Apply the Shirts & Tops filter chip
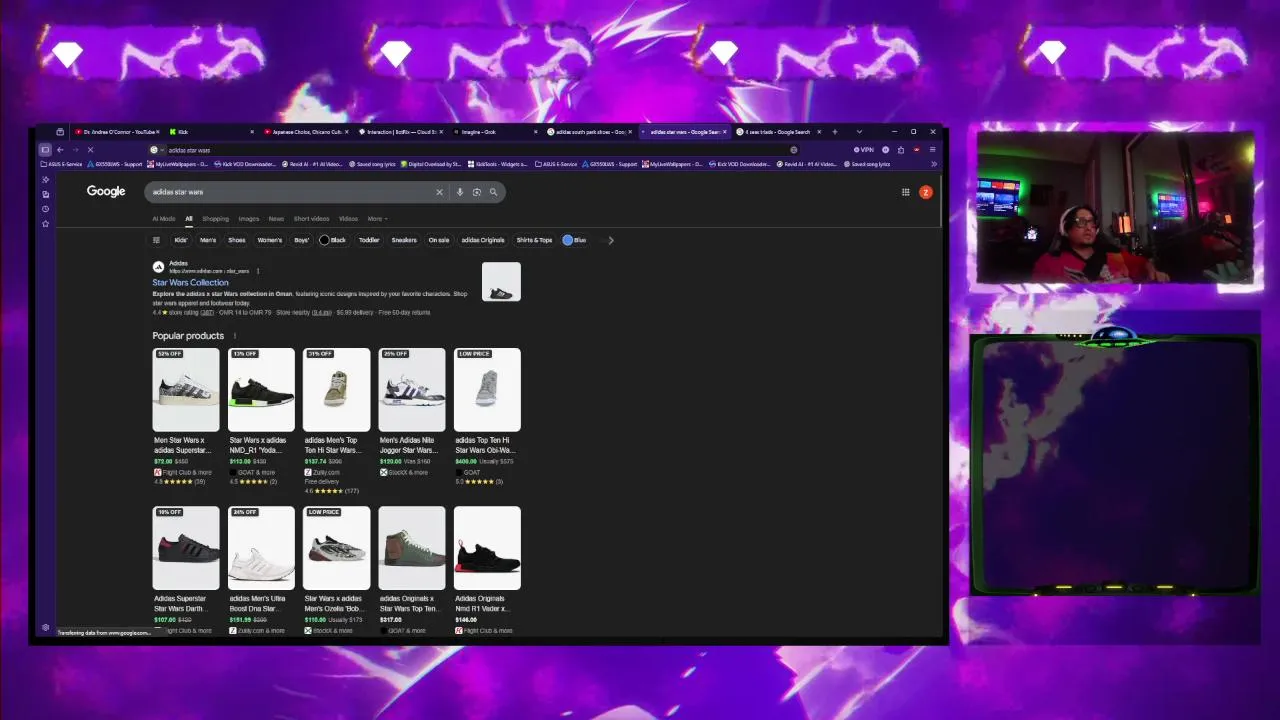1280x720 pixels. click(534, 240)
